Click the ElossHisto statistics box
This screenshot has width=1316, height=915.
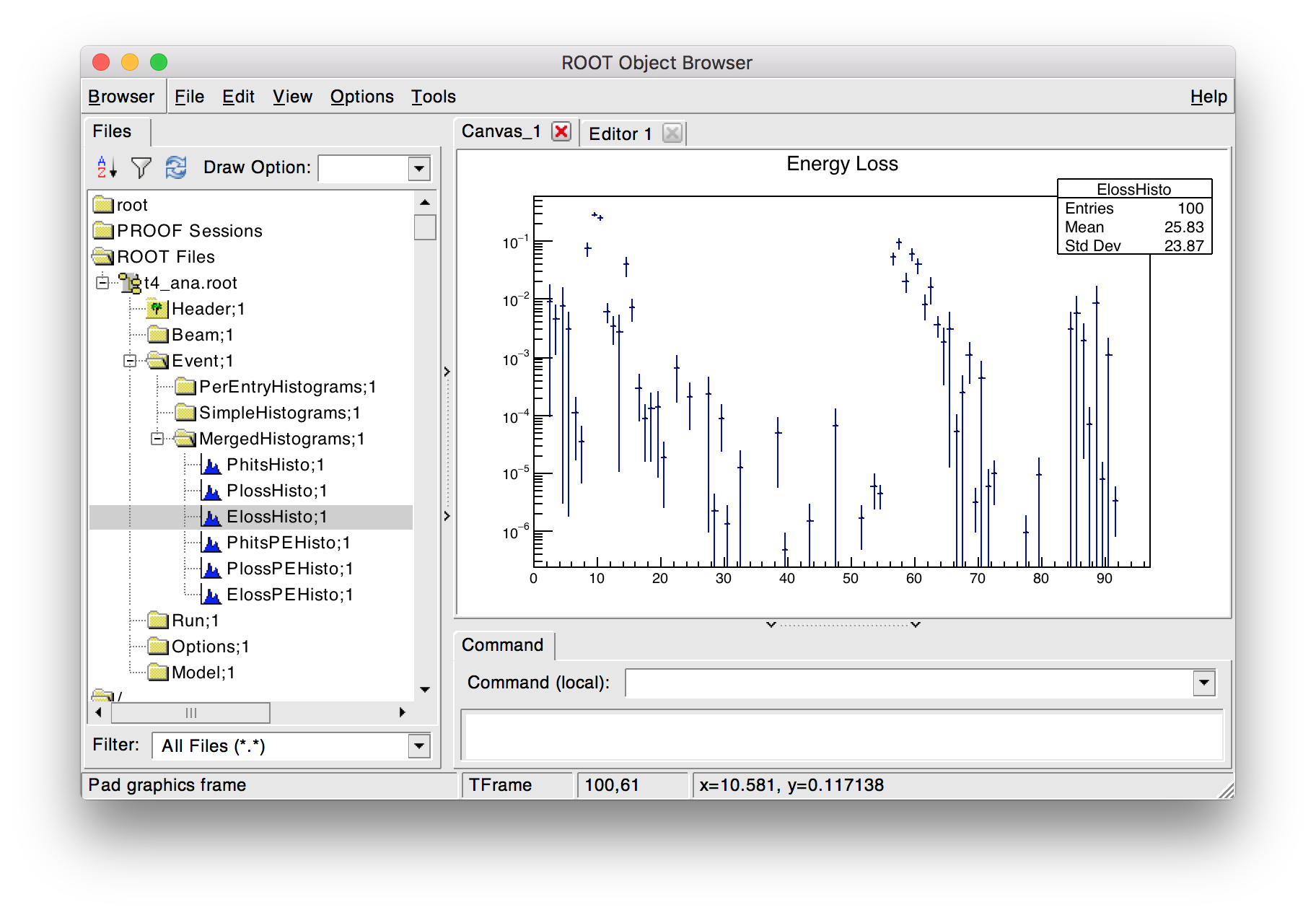click(1134, 216)
